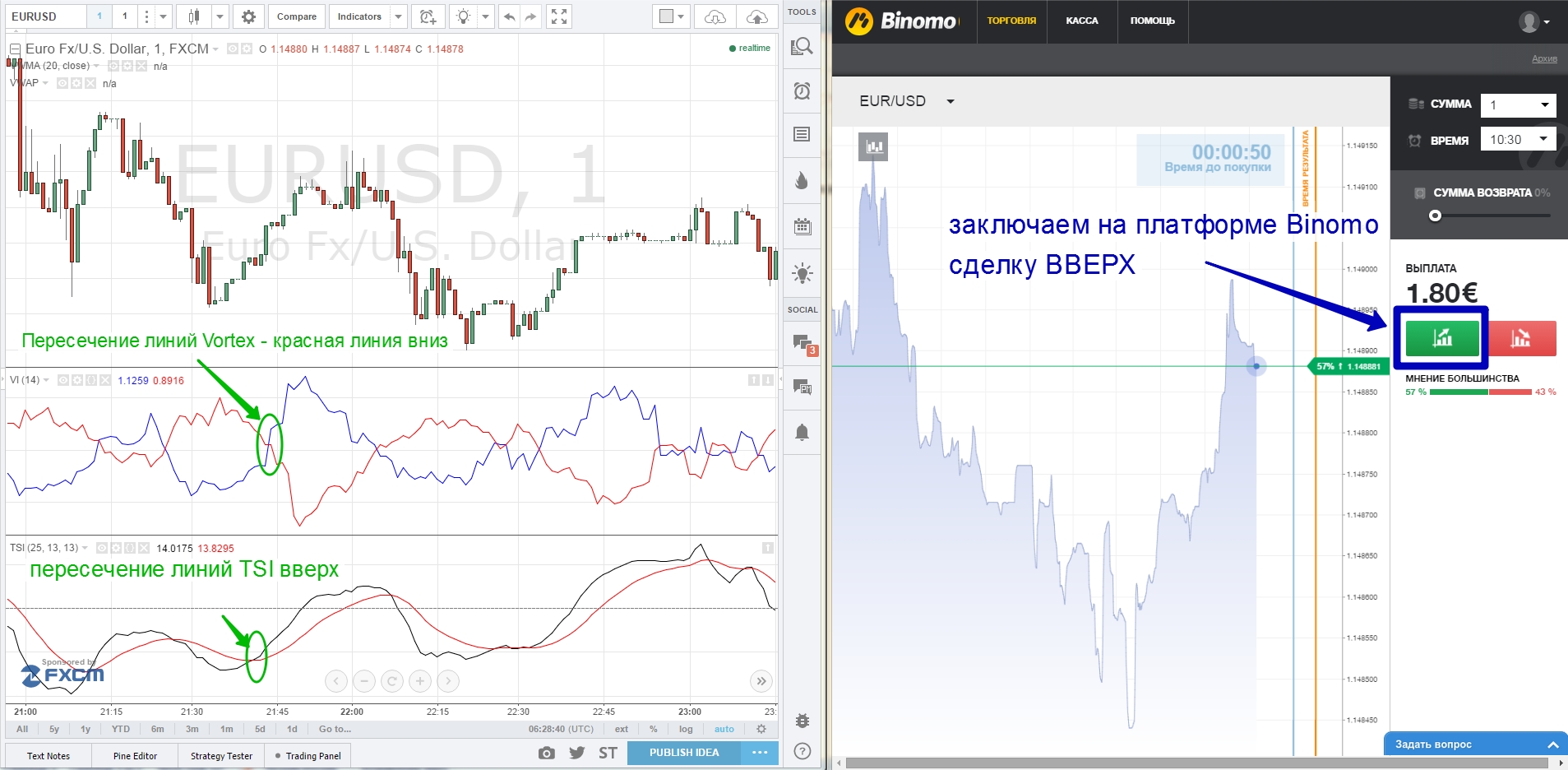This screenshot has height=770, width=1568.
Task: Expand chart style dropdown arrow beside candles
Action: (220, 16)
